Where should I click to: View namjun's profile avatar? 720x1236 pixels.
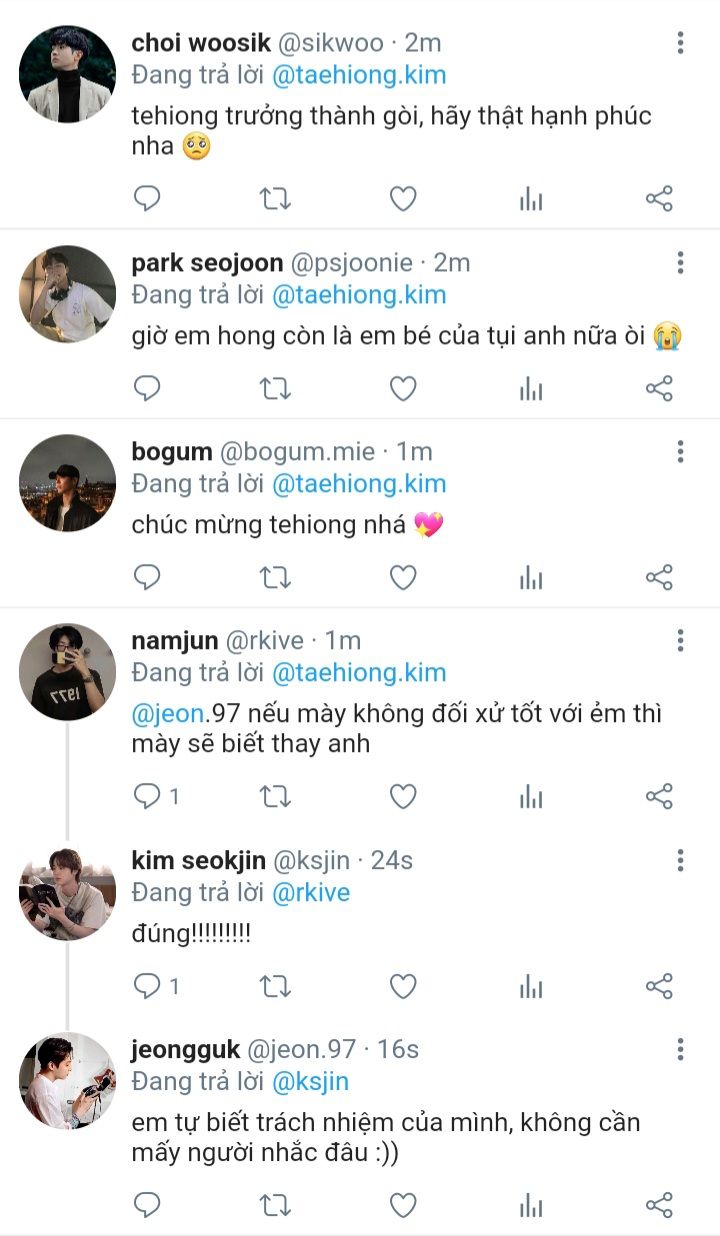[x=67, y=672]
